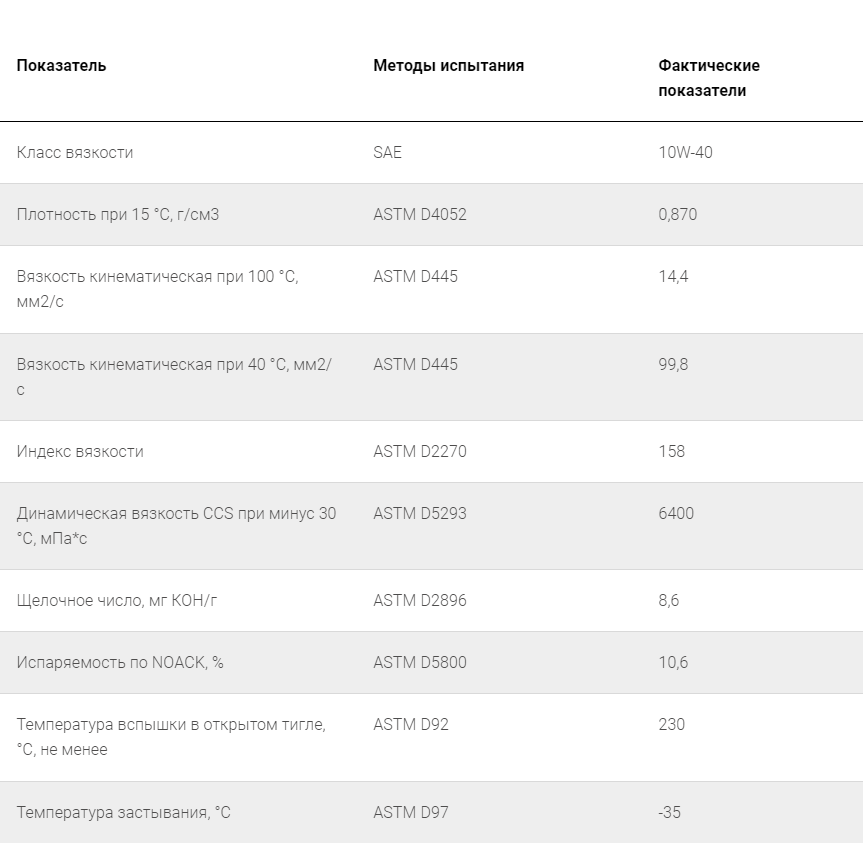Click the density value 0,870
Image resolution: width=863 pixels, height=843 pixels.
click(677, 215)
